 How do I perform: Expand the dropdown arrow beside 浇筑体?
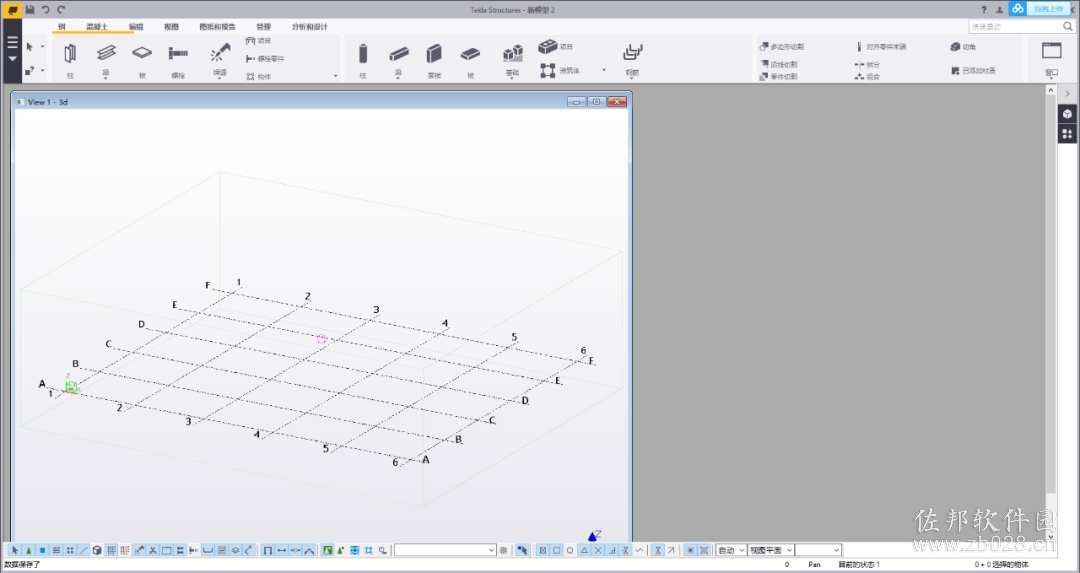(604, 70)
